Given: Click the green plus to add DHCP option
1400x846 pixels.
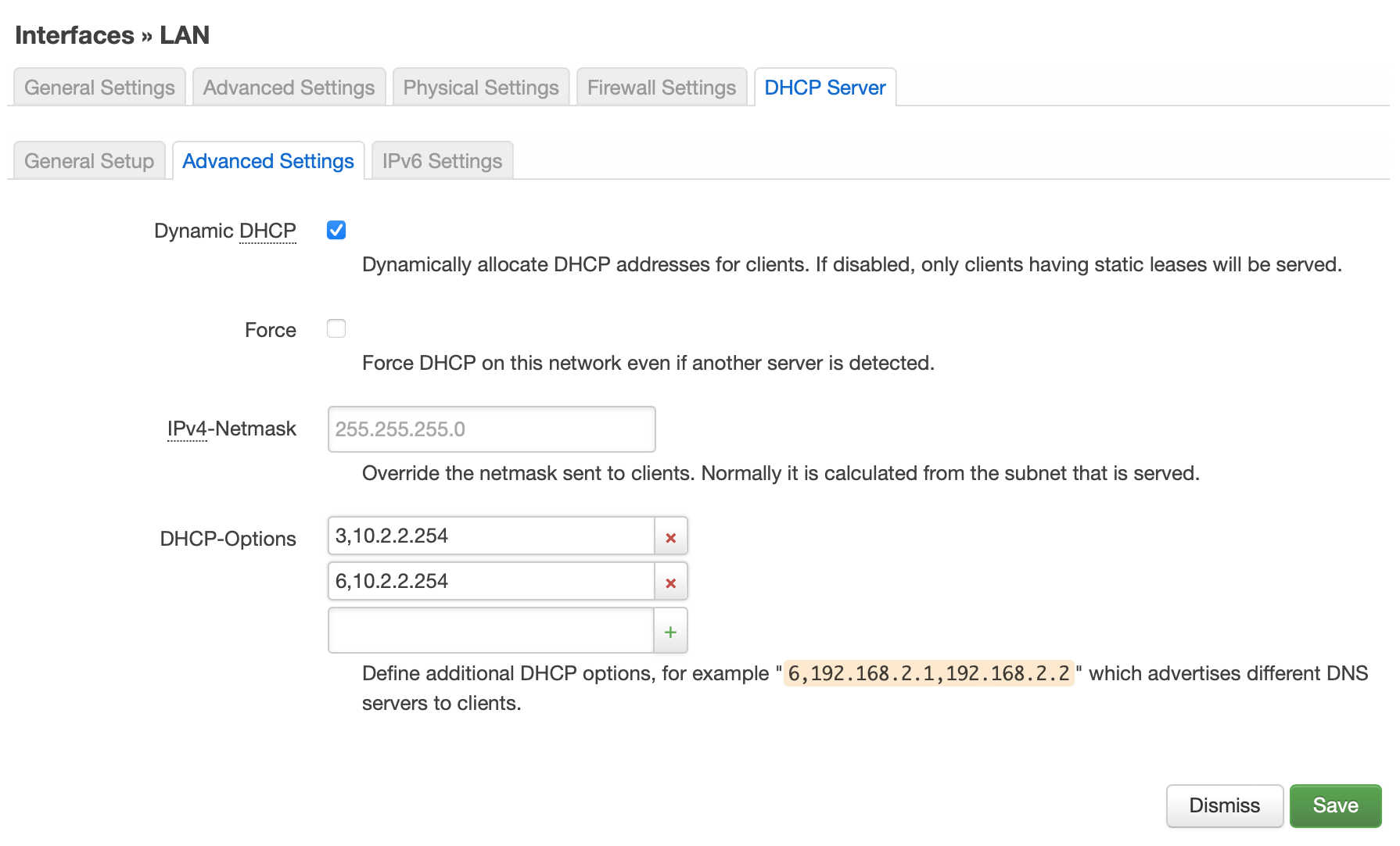Looking at the screenshot, I should point(670,632).
